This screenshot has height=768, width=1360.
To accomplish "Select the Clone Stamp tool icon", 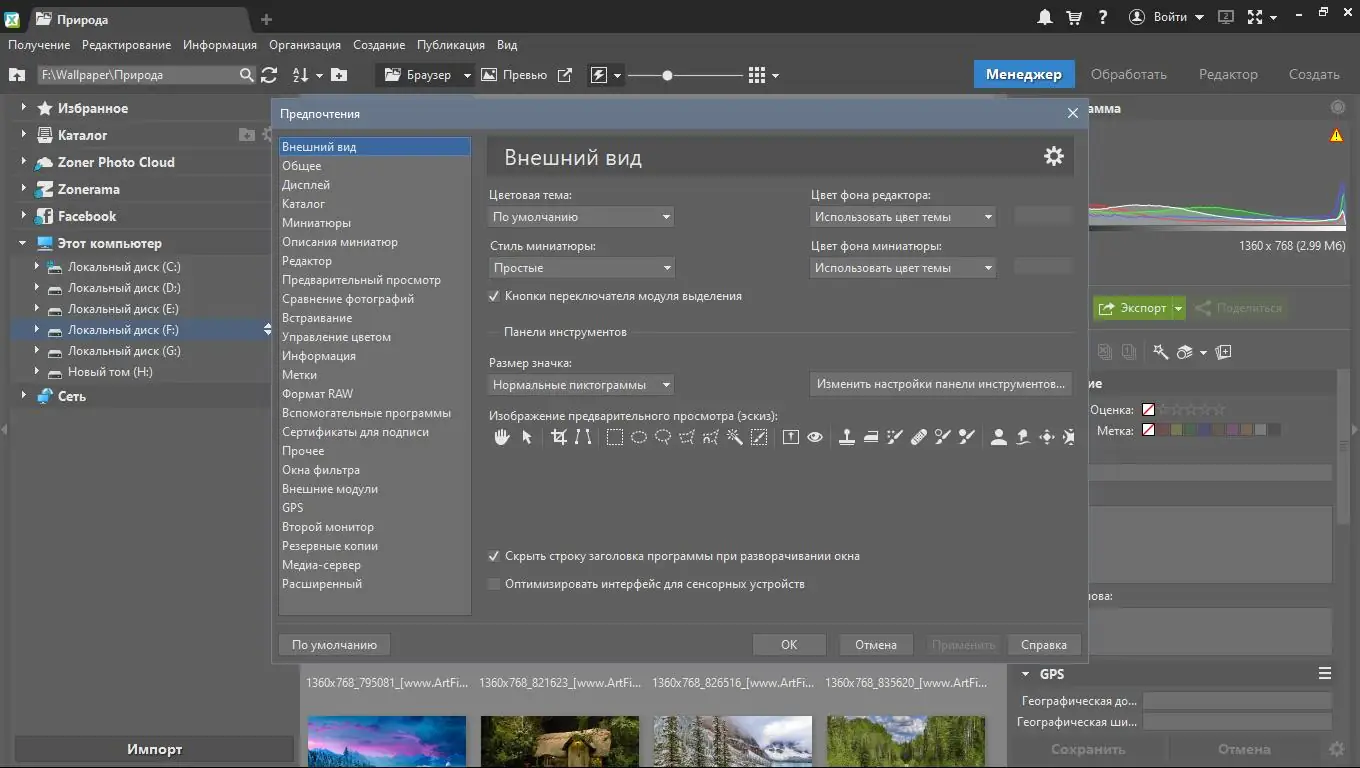I will (846, 437).
